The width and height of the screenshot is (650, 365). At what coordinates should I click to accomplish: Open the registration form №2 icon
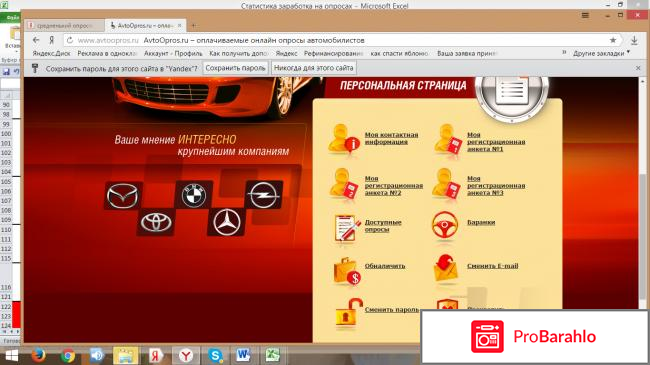click(344, 183)
